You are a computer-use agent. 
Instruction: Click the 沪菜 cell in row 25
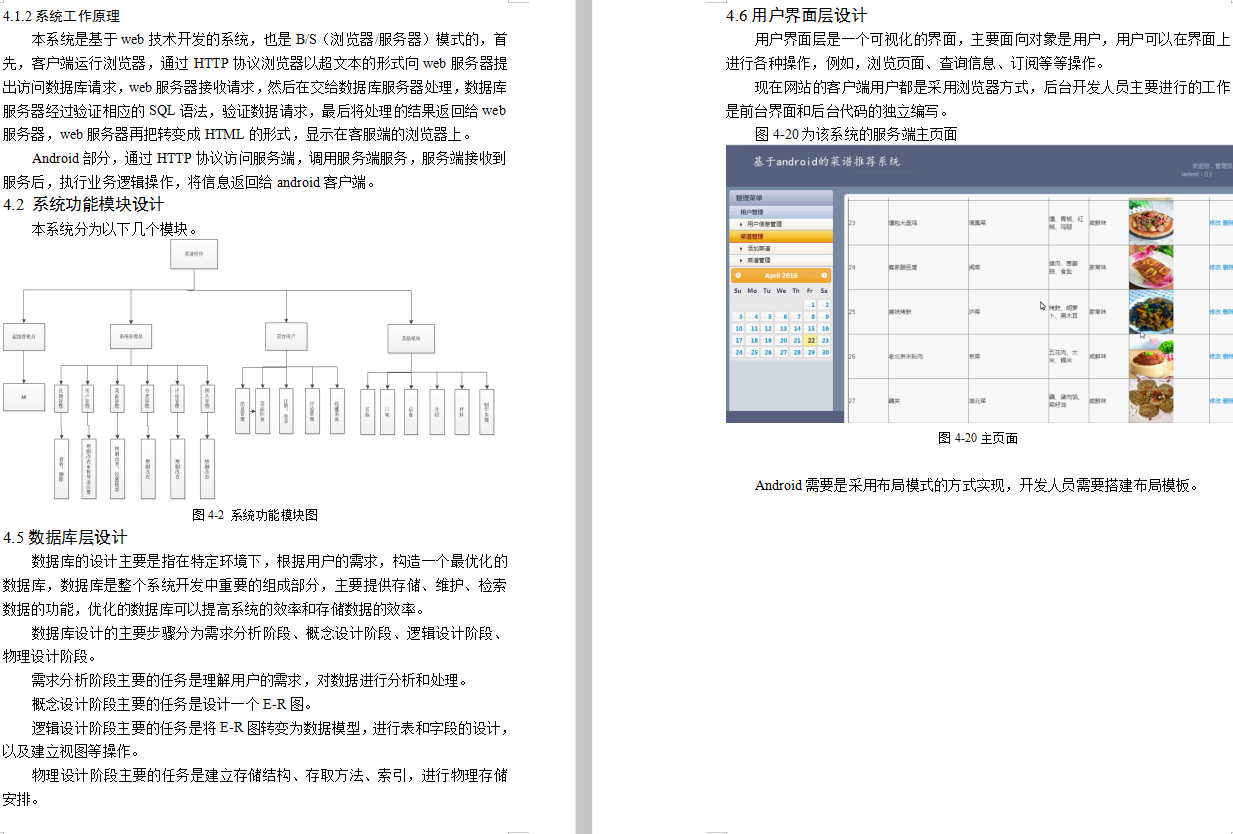[1006, 311]
